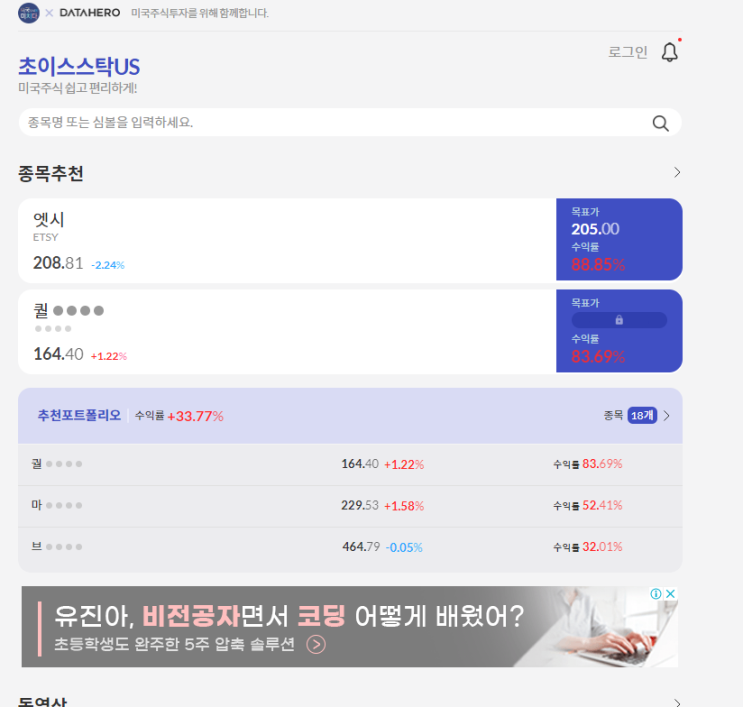Click the 초이스스탁US site title

[x=79, y=67]
